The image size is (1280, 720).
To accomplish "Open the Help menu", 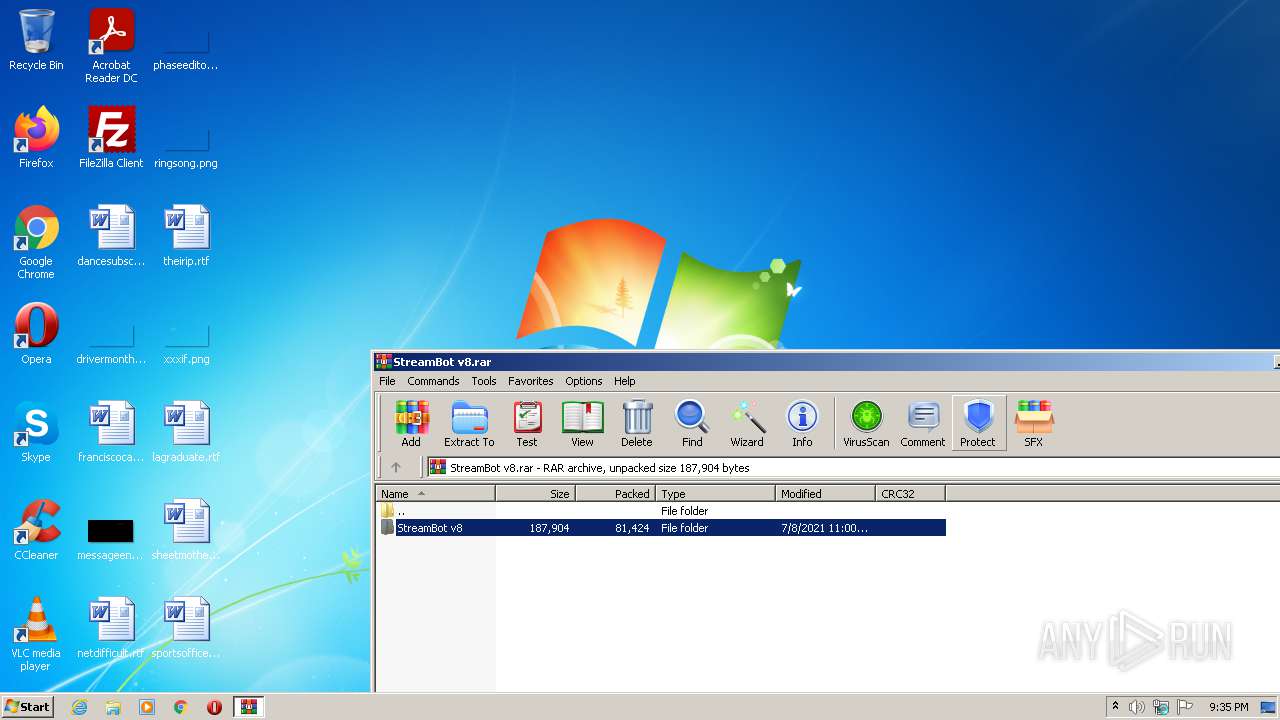I will coord(624,381).
